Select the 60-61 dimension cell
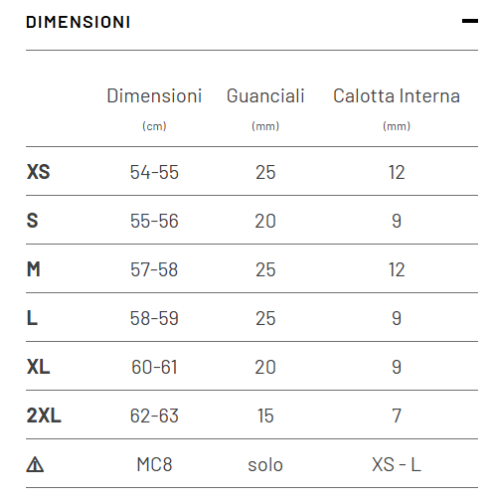This screenshot has width=500, height=500. click(154, 367)
